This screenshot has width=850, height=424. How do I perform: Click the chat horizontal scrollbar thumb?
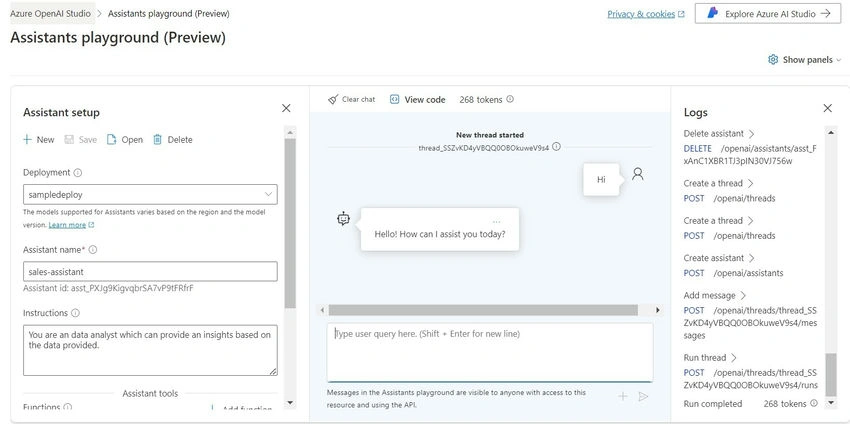pyautogui.click(x=483, y=310)
